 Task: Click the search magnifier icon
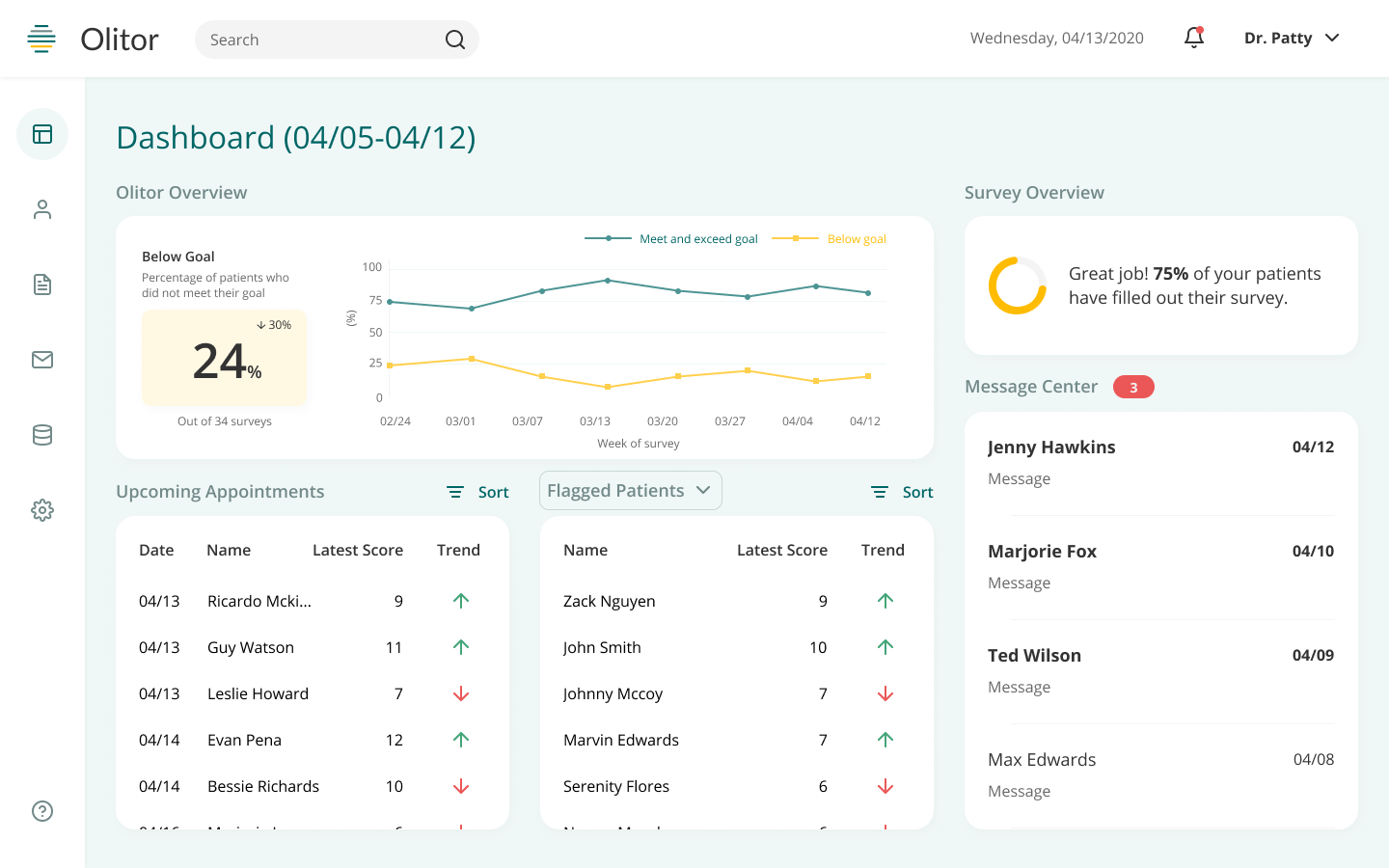tap(454, 40)
